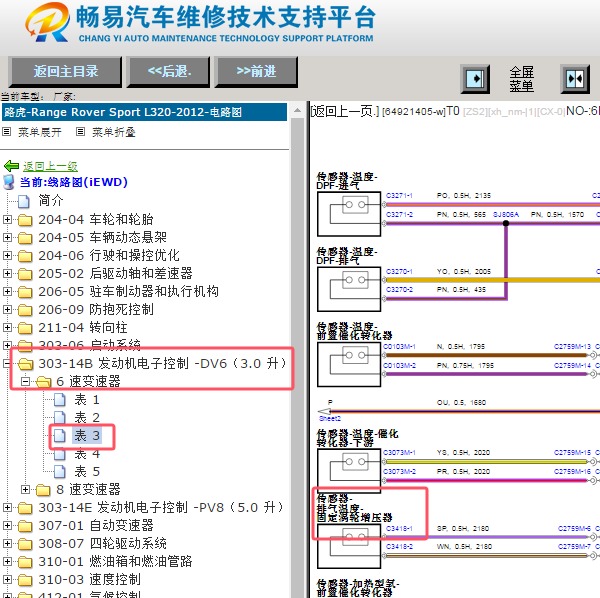
Task: Click folder icon of 204-06 行驶和操控优化
Action: click(x=25, y=256)
